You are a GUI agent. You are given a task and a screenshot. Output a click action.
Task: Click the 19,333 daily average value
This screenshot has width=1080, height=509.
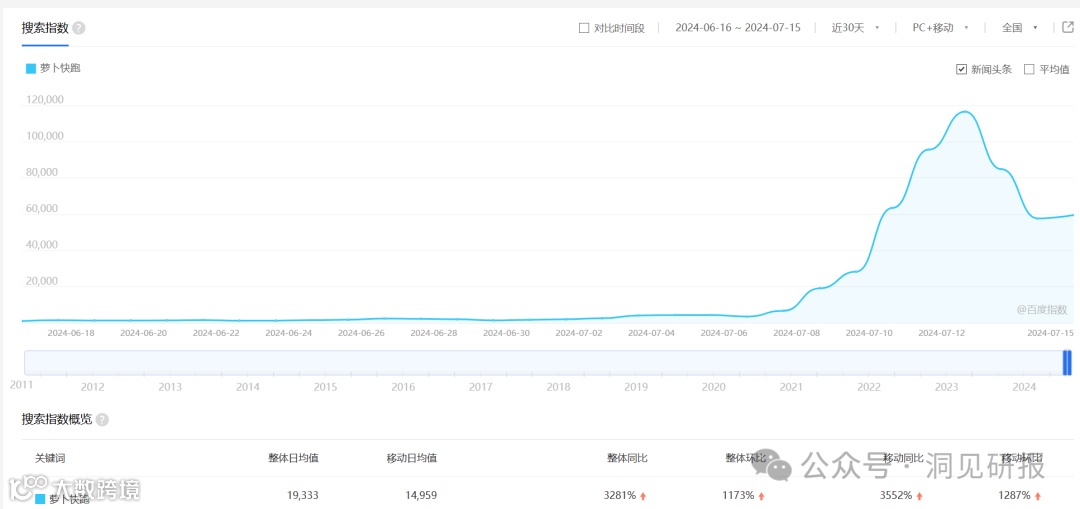[303, 495]
